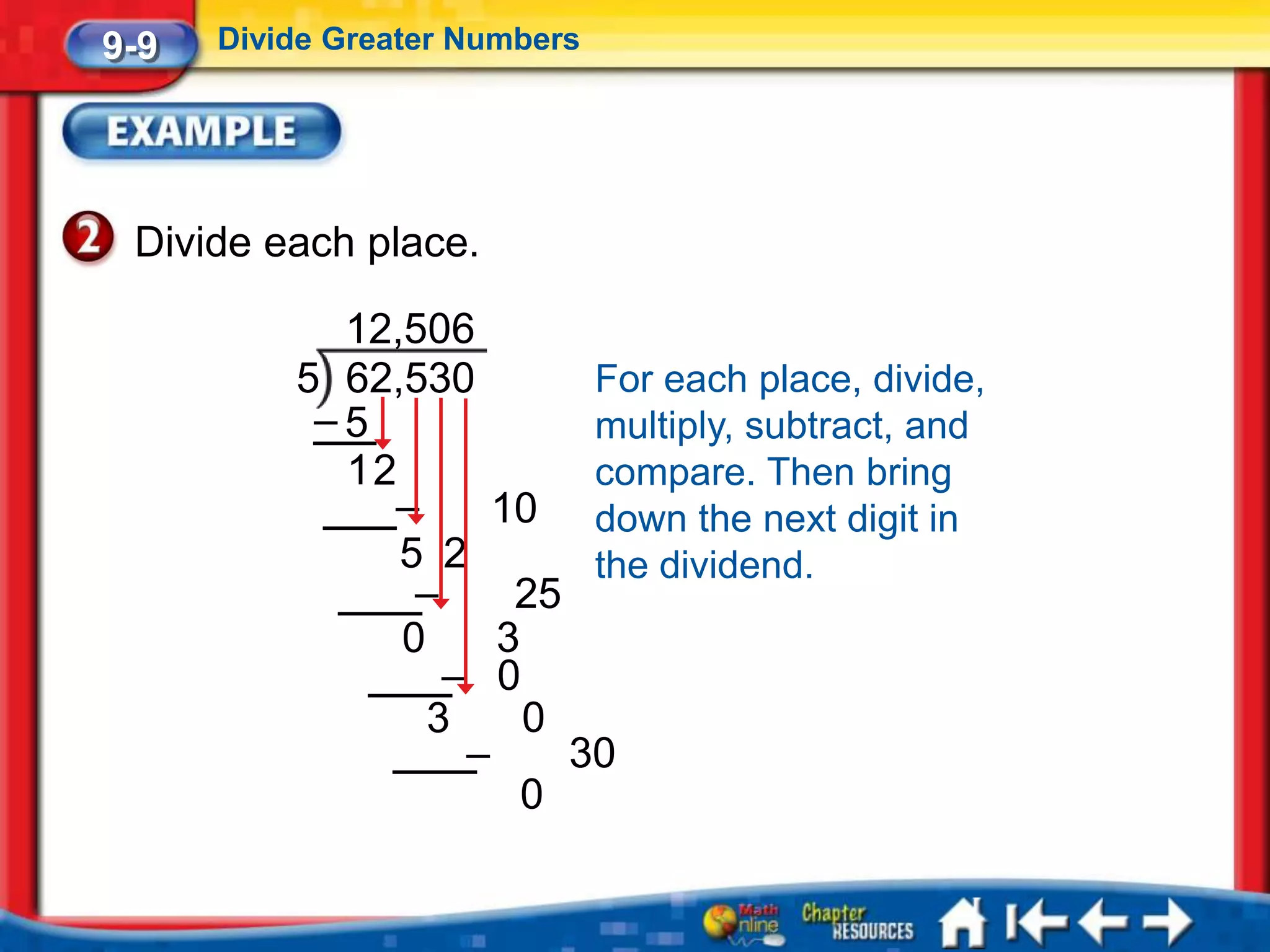Click the blue line 'multiply, subtract, and'
The image size is (1270, 952).
(781, 426)
